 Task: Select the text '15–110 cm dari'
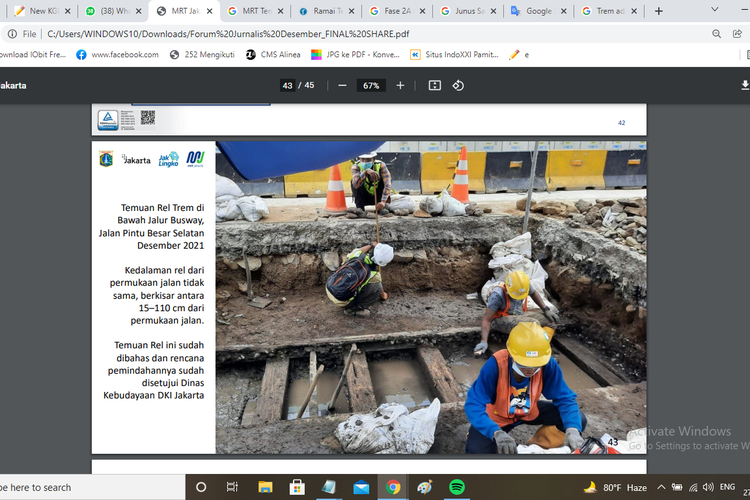click(171, 308)
